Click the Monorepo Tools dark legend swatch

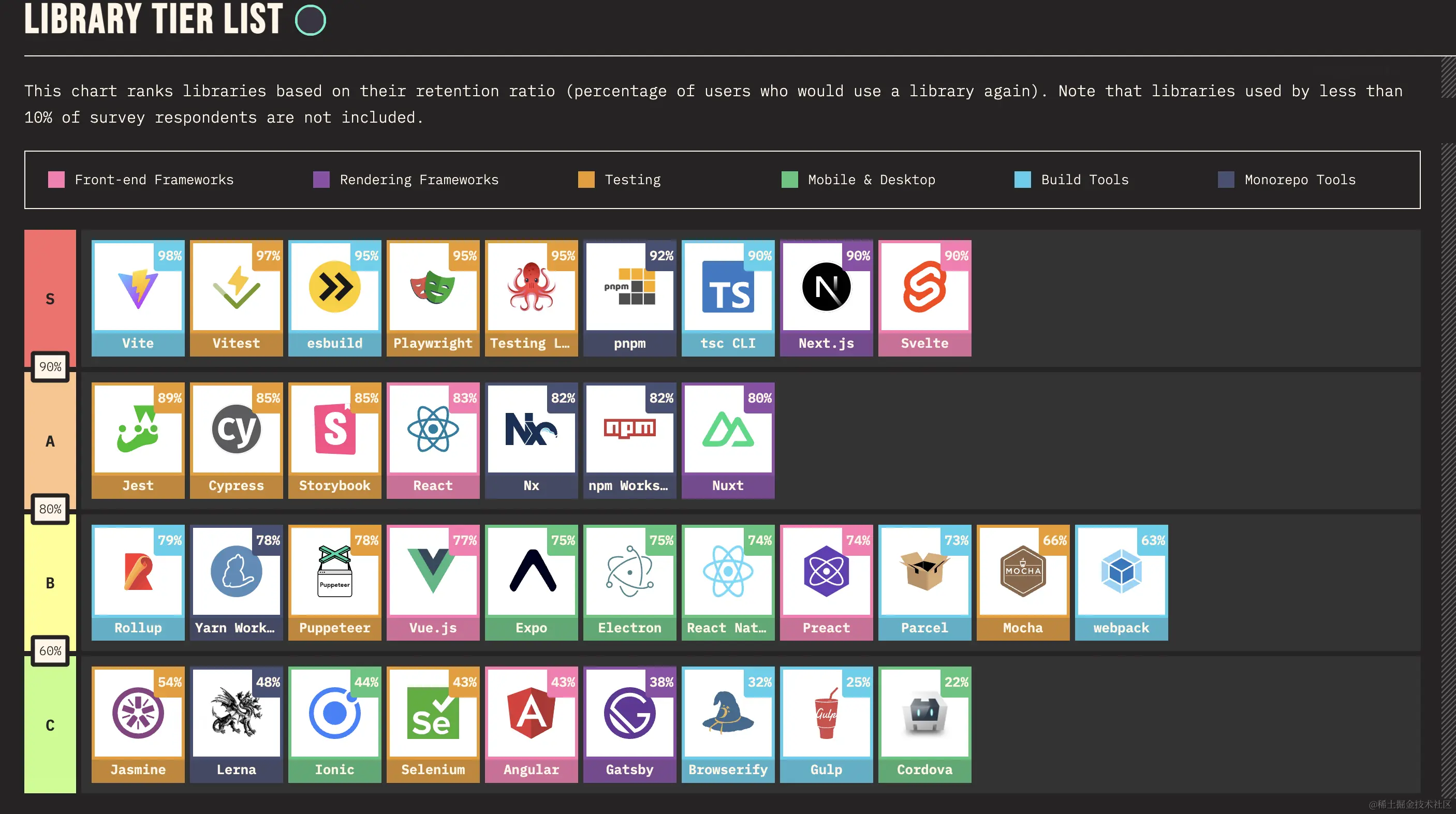[1226, 180]
